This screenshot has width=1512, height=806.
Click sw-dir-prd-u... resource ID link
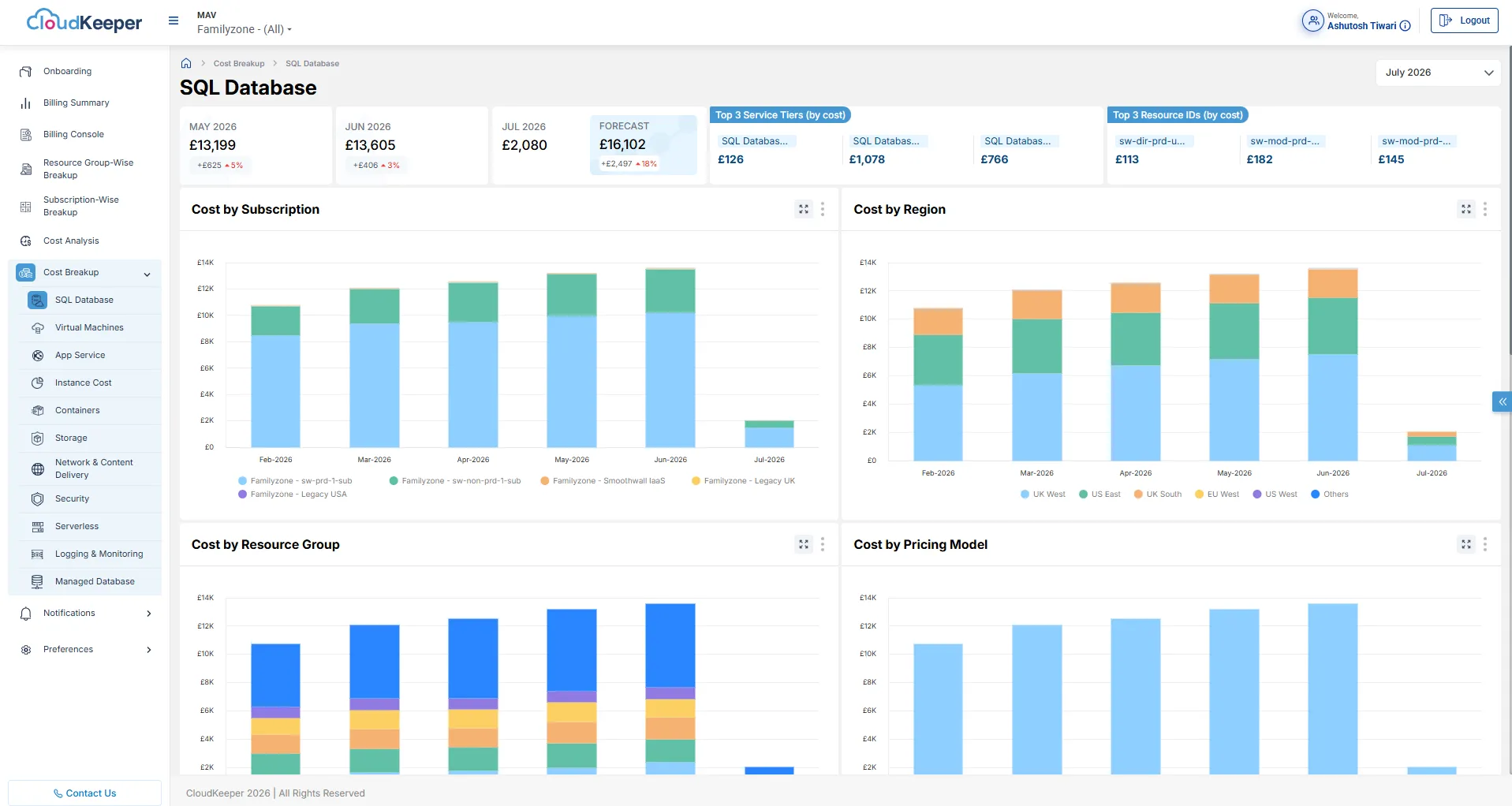click(1152, 141)
